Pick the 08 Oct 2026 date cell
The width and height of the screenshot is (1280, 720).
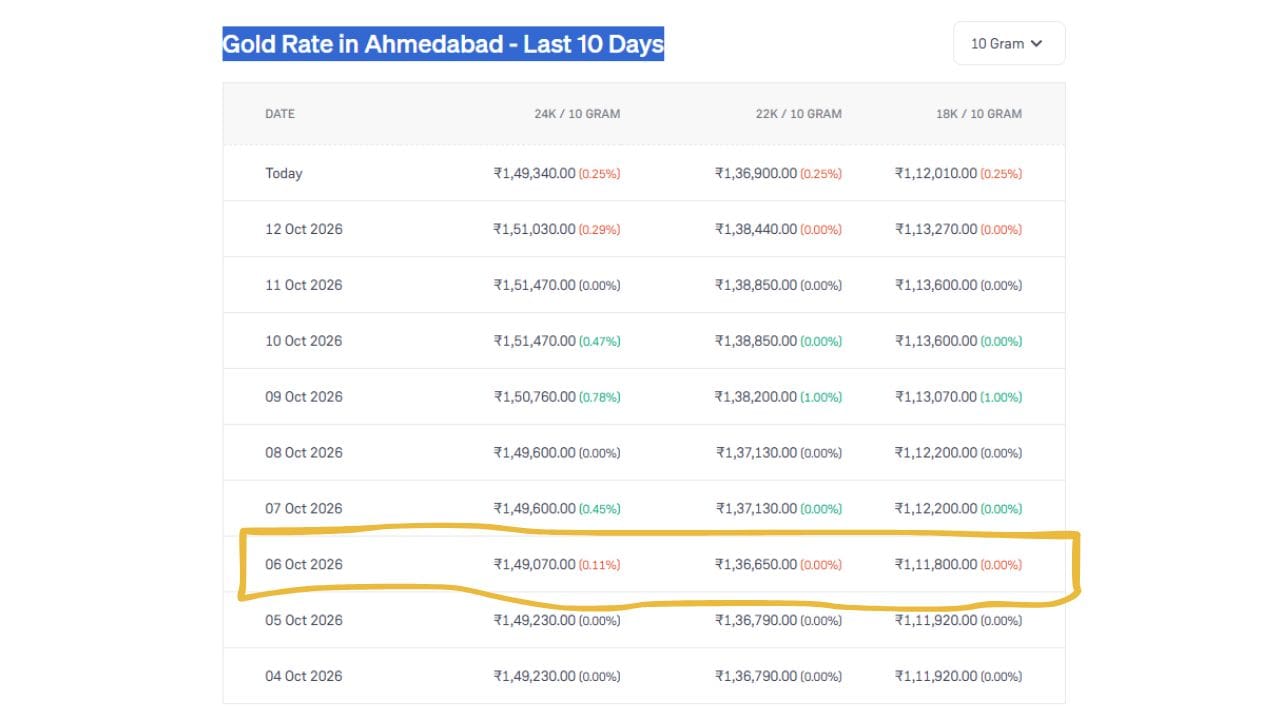304,453
